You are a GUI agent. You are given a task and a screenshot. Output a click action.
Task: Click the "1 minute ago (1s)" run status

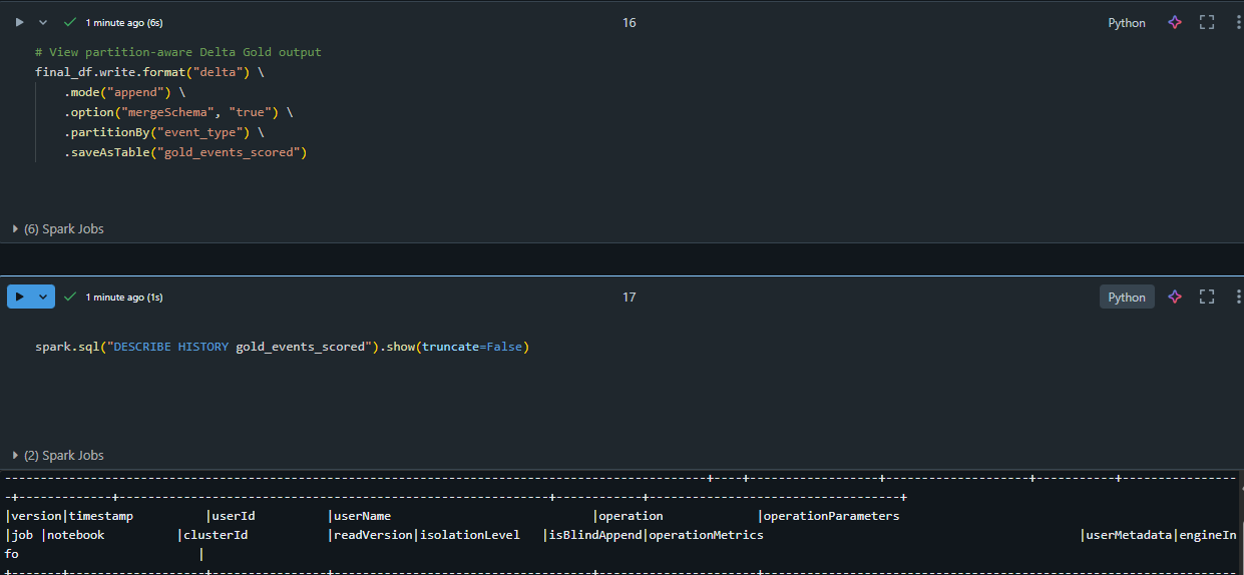coord(124,297)
